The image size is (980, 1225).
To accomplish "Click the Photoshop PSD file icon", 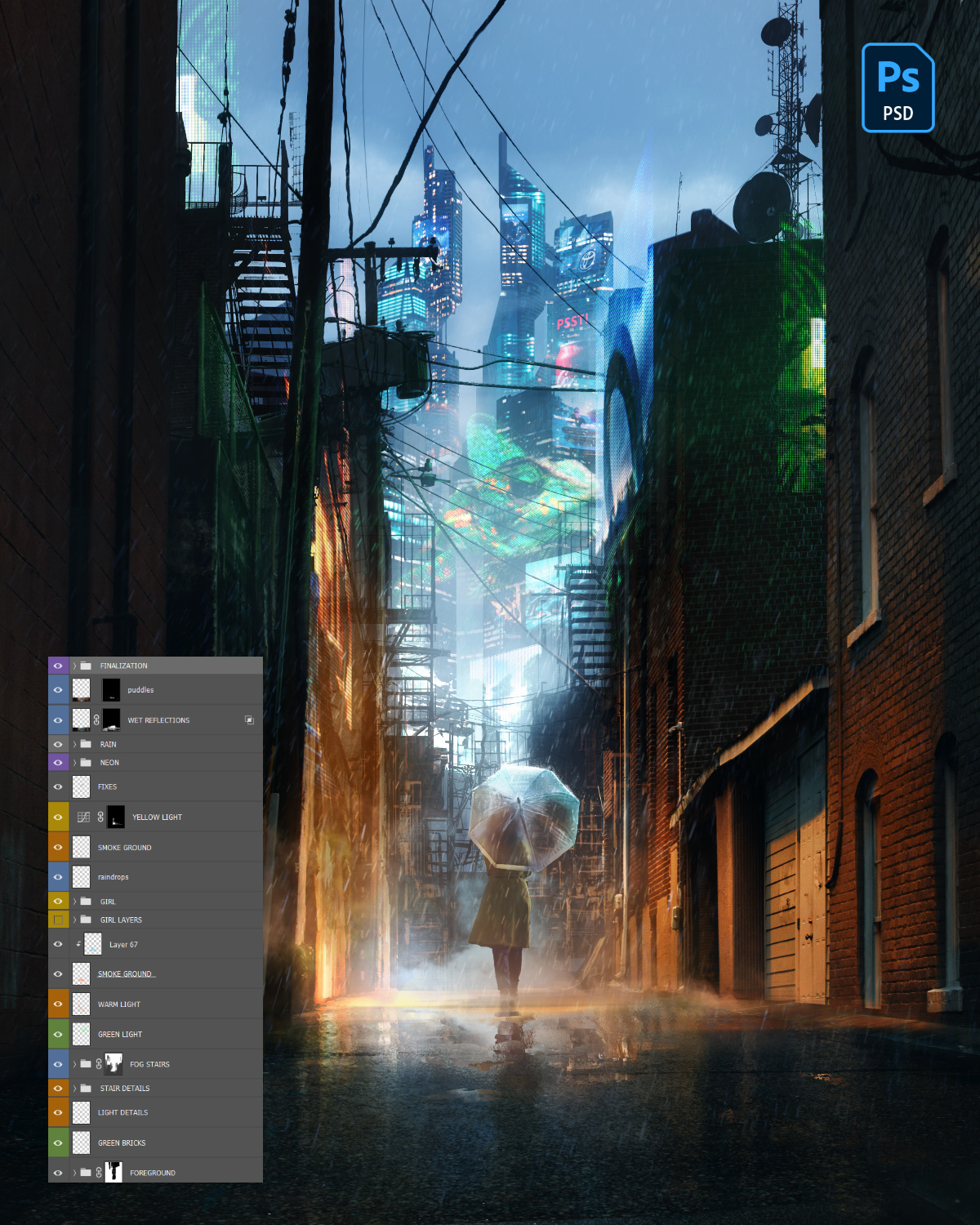I will (x=898, y=88).
